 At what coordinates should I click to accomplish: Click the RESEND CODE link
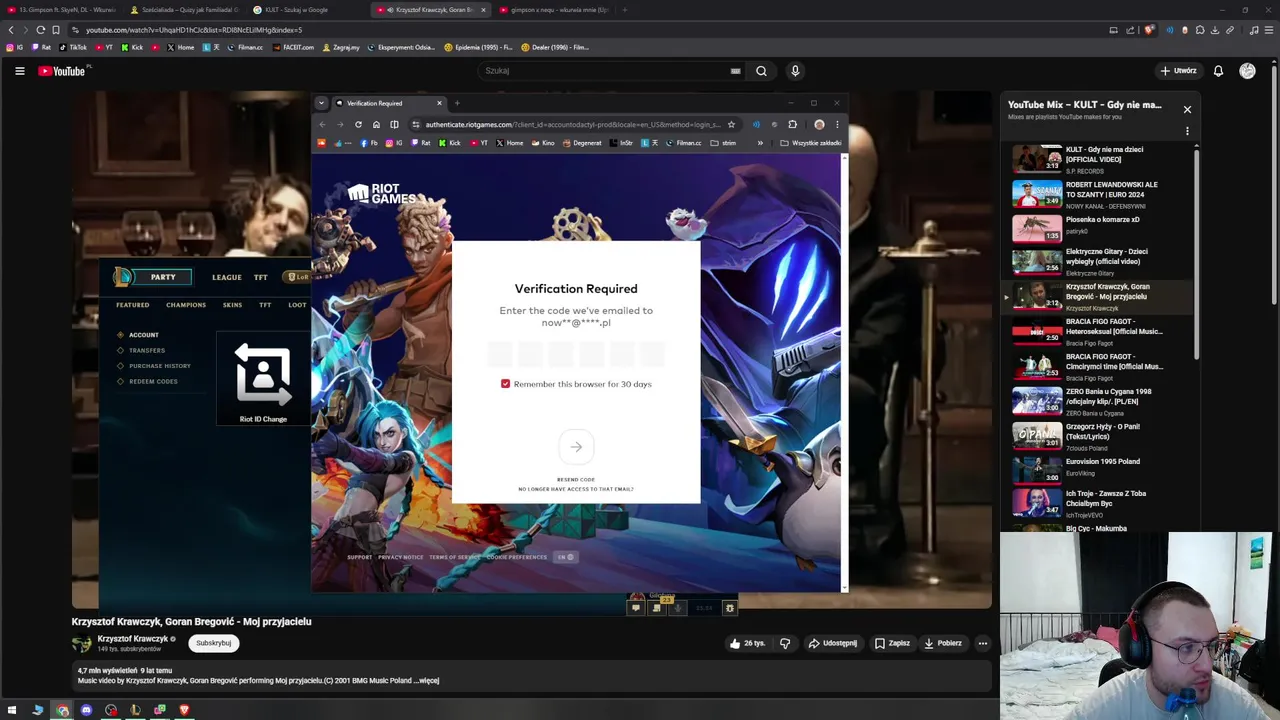(576, 480)
